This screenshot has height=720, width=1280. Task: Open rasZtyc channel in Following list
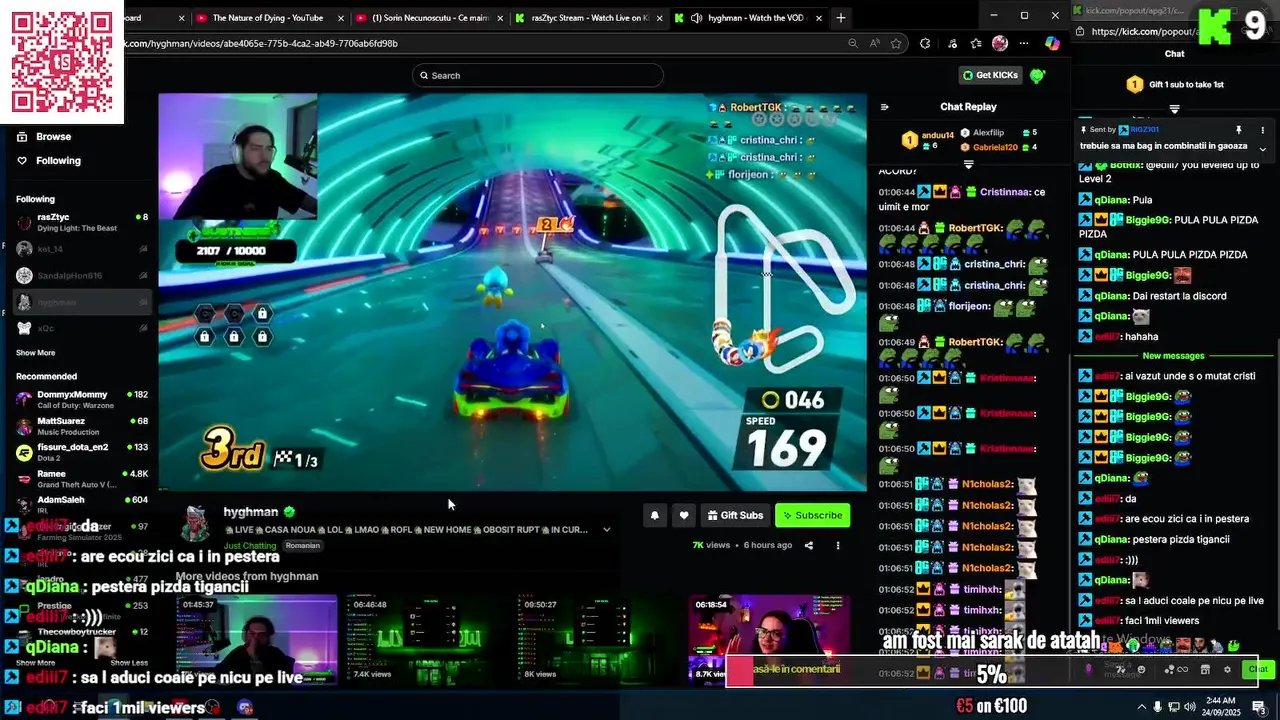coord(82,222)
